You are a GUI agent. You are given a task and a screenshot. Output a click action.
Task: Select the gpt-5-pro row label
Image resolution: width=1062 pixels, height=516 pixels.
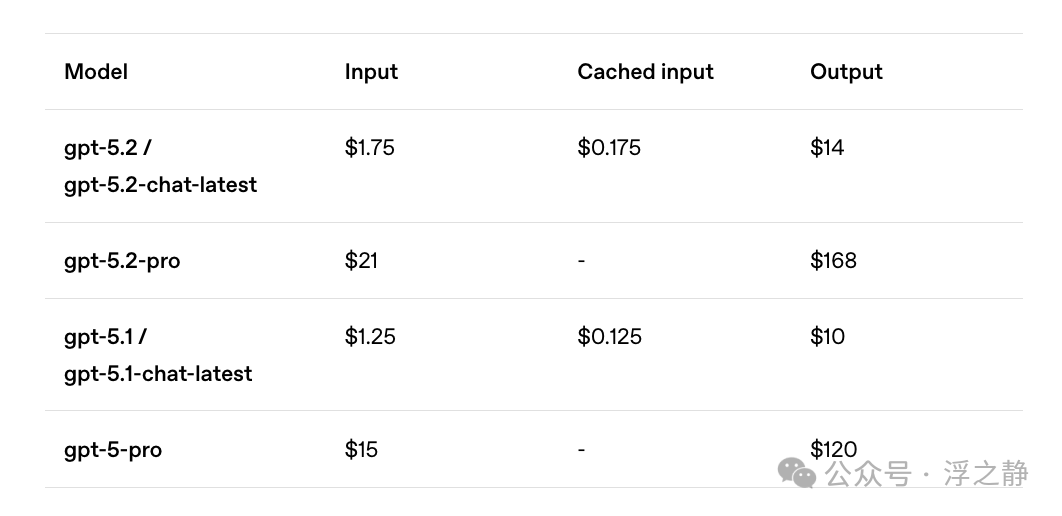point(113,450)
